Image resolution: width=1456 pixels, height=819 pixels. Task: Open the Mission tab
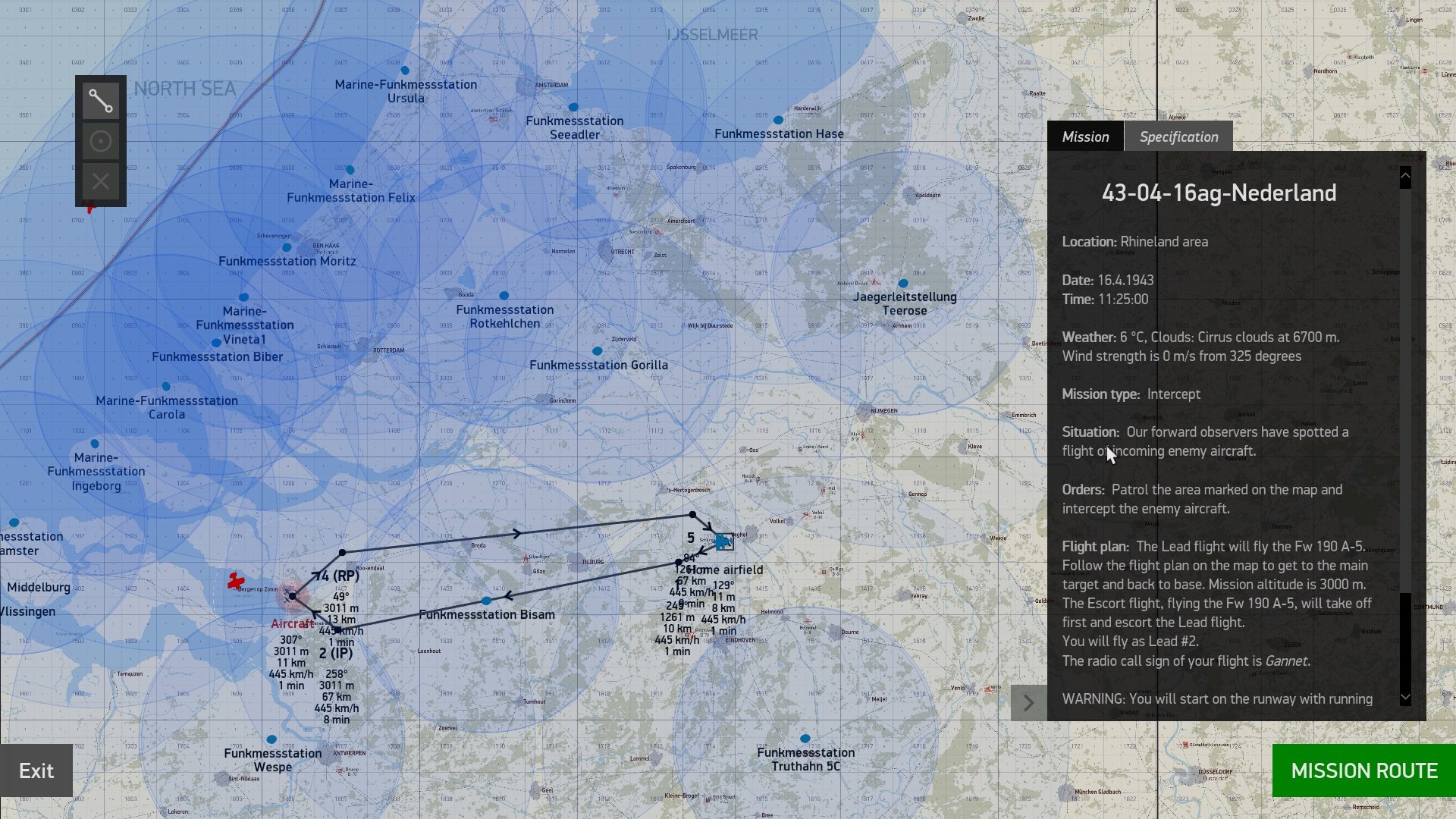1085,136
